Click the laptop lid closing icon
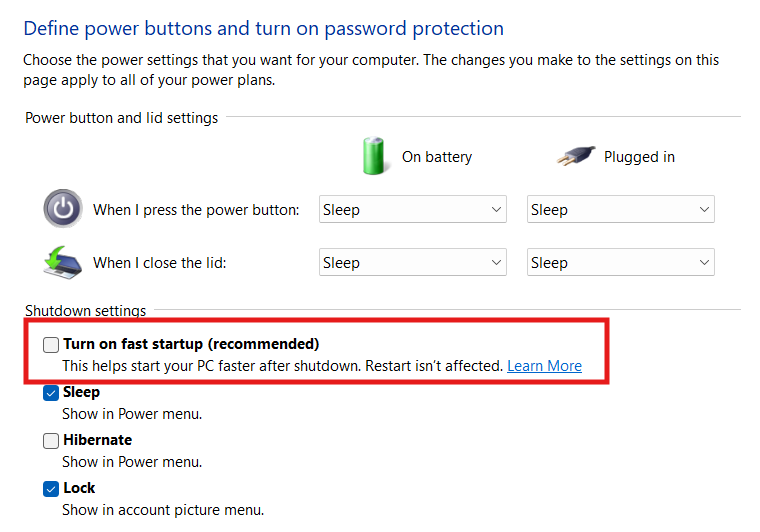Viewport: 760px width, 532px height. tap(62, 261)
